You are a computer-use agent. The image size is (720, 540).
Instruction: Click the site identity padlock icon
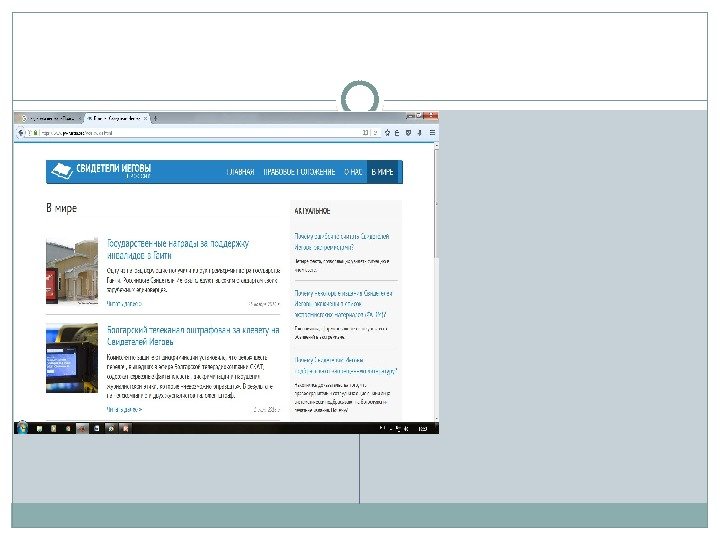[35, 133]
